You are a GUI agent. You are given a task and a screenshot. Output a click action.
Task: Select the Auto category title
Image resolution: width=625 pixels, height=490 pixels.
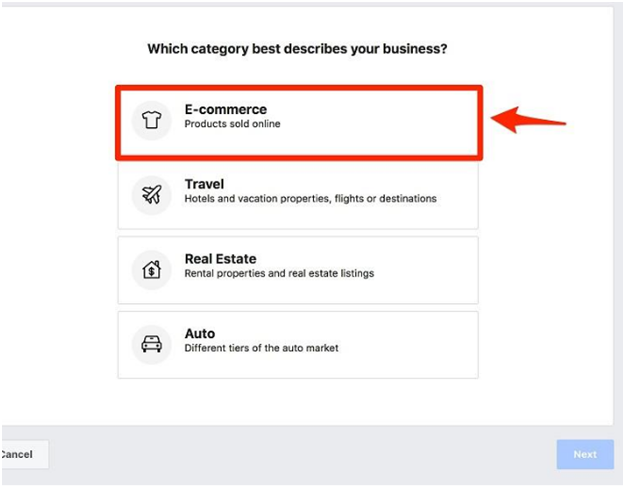tap(199, 334)
